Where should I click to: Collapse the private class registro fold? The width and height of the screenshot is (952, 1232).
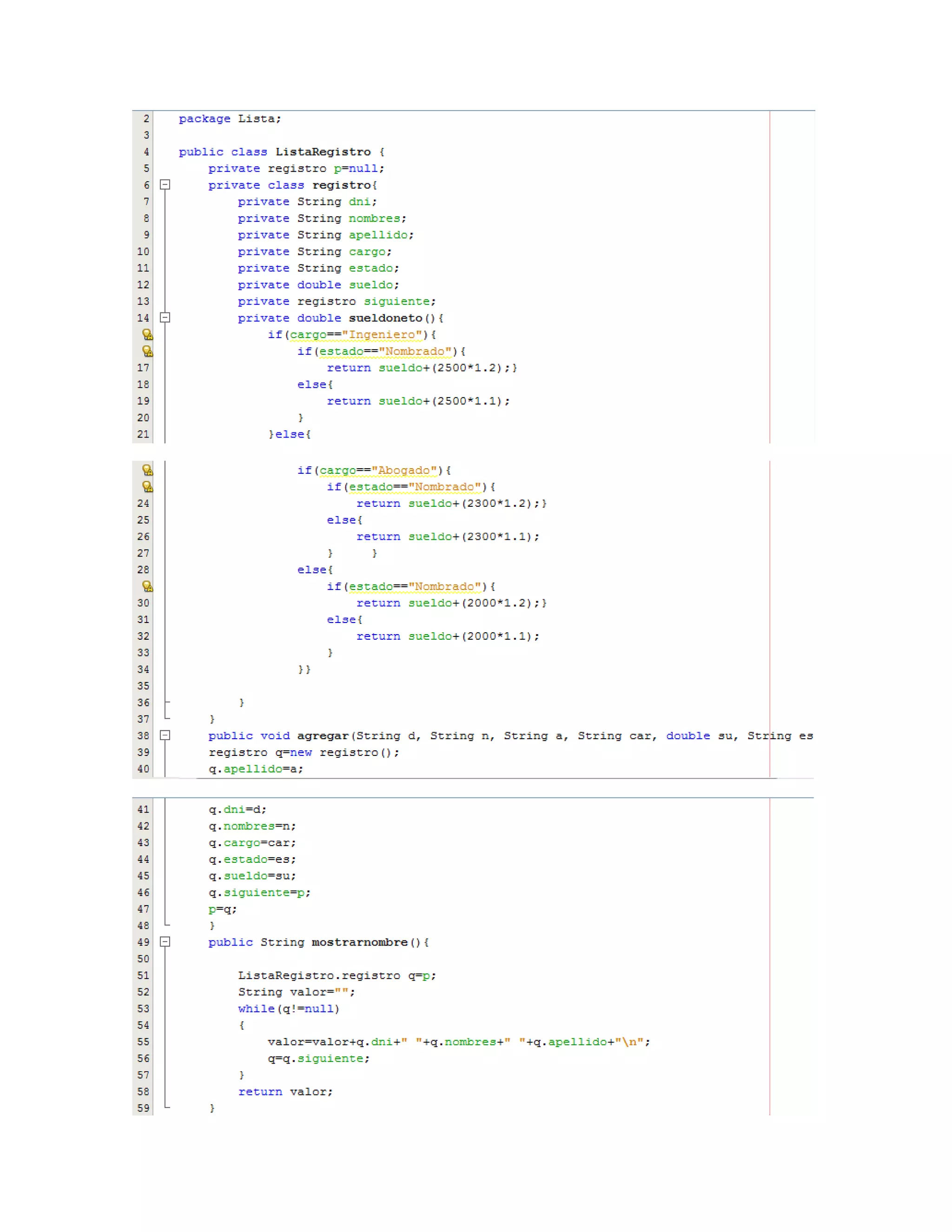tap(165, 185)
